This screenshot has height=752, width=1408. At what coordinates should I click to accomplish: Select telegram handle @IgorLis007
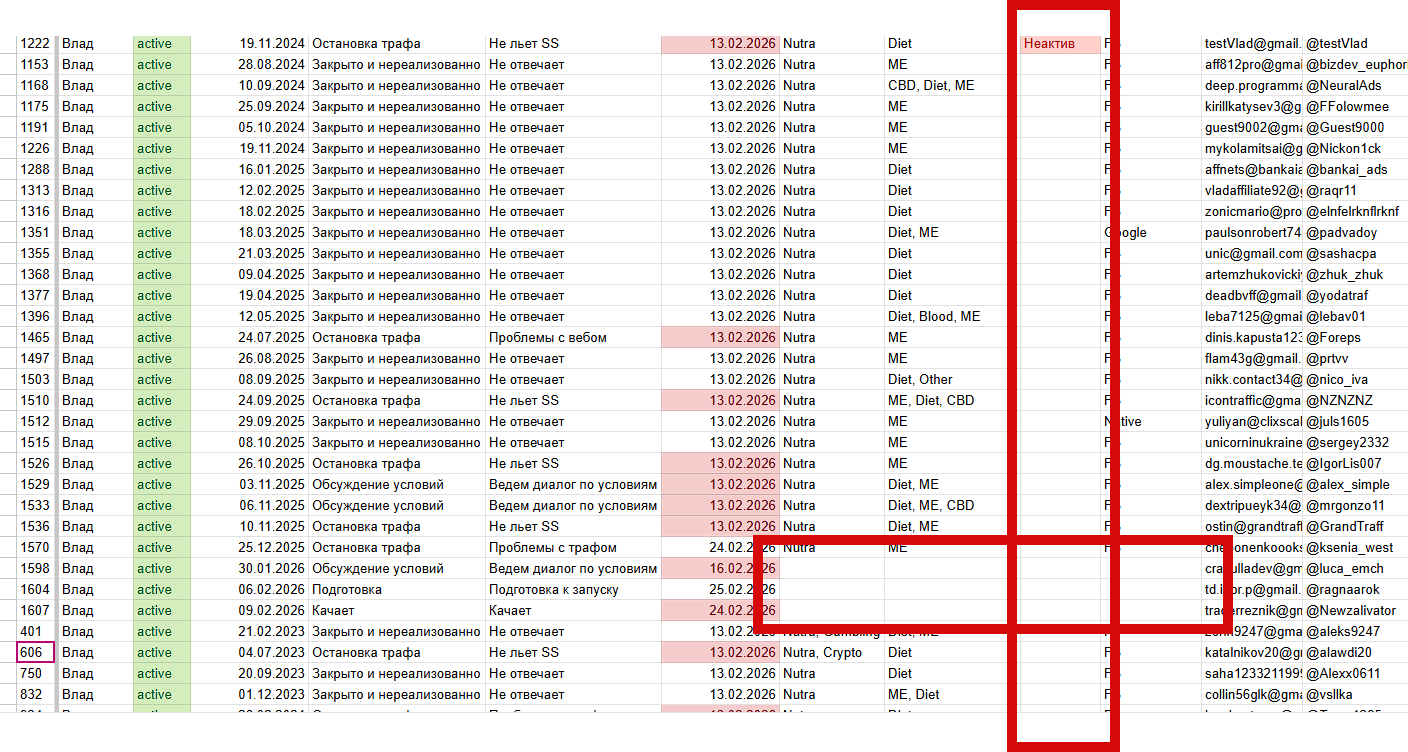pyautogui.click(x=1355, y=464)
